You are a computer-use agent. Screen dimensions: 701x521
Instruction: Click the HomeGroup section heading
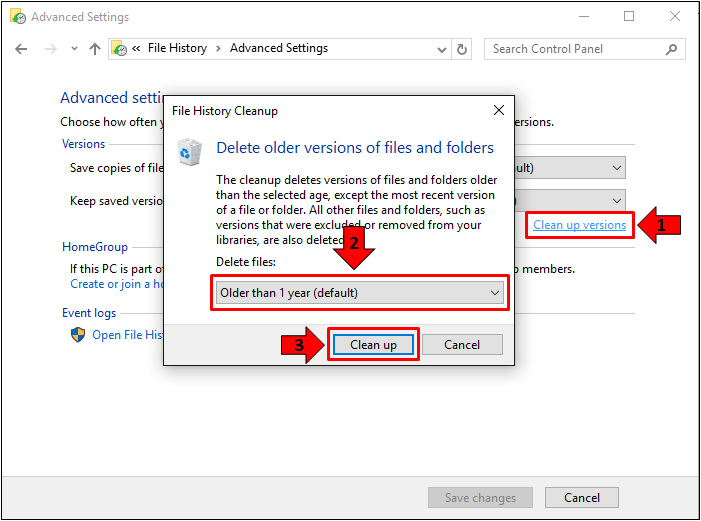click(95, 247)
